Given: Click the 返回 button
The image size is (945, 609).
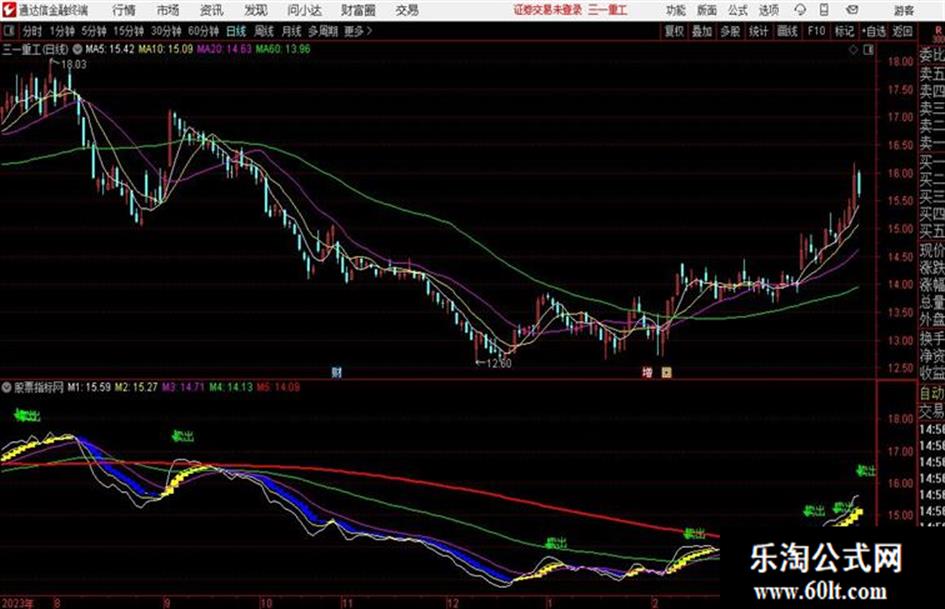Looking at the screenshot, I should click(x=902, y=31).
